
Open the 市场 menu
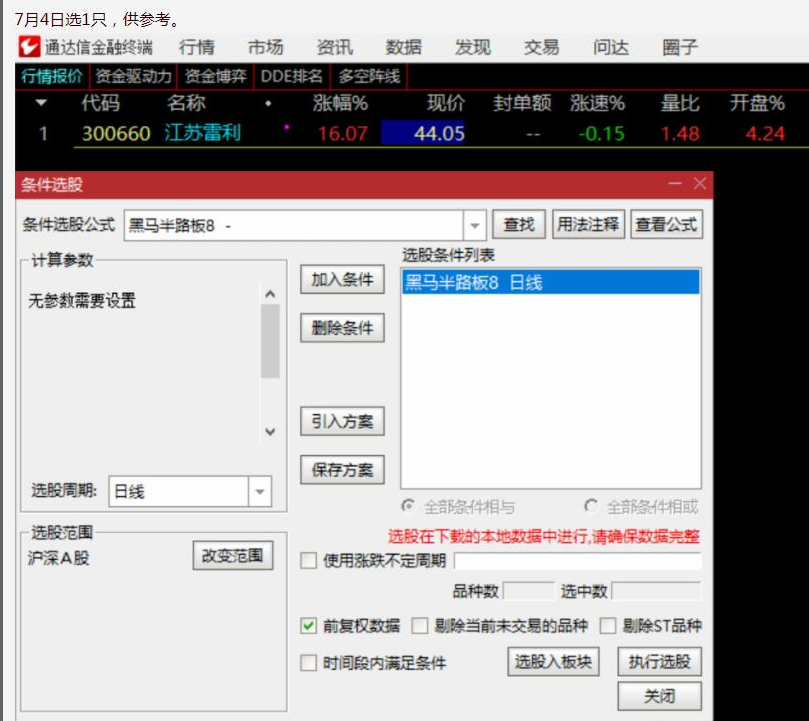(266, 47)
